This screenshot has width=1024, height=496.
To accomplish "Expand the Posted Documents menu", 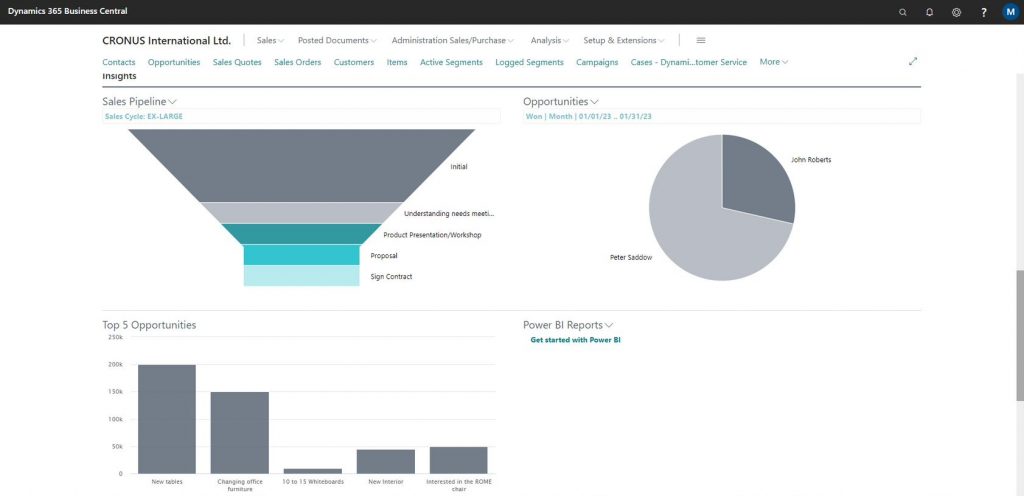I will [337, 40].
